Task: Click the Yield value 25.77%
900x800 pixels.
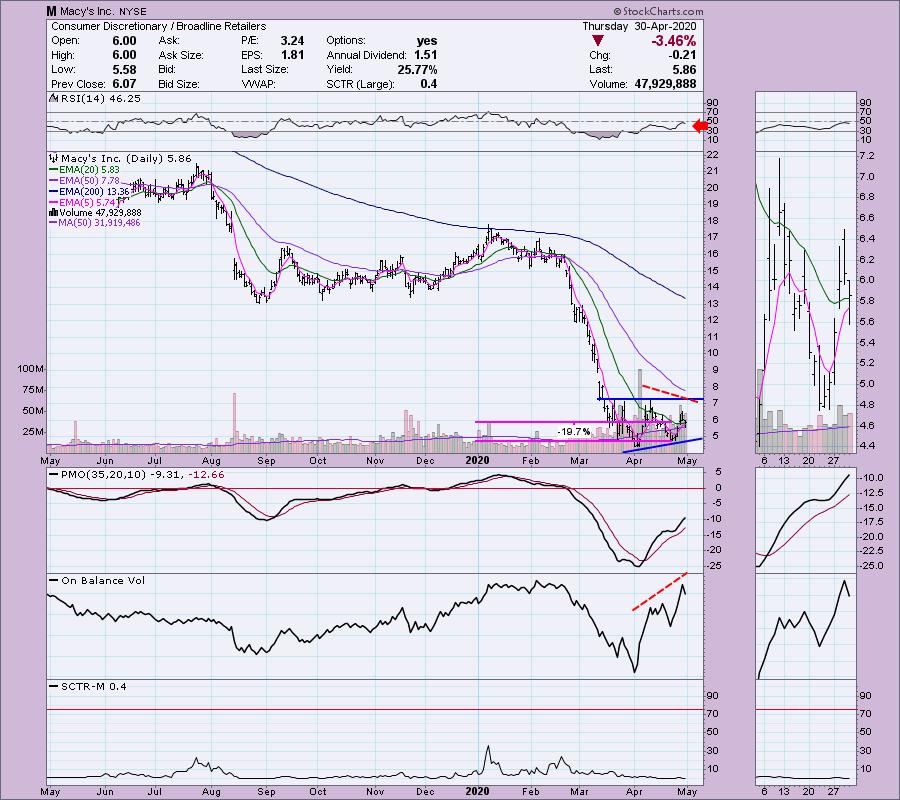Action: (417, 69)
